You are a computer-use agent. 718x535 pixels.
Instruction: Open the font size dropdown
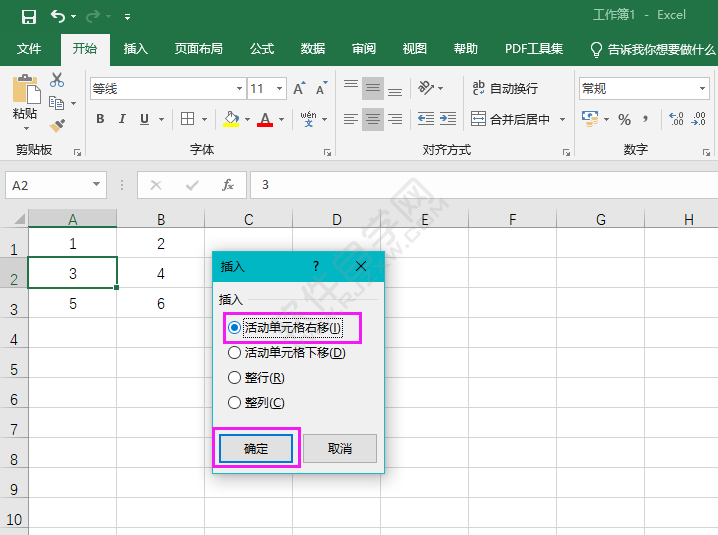(280, 89)
